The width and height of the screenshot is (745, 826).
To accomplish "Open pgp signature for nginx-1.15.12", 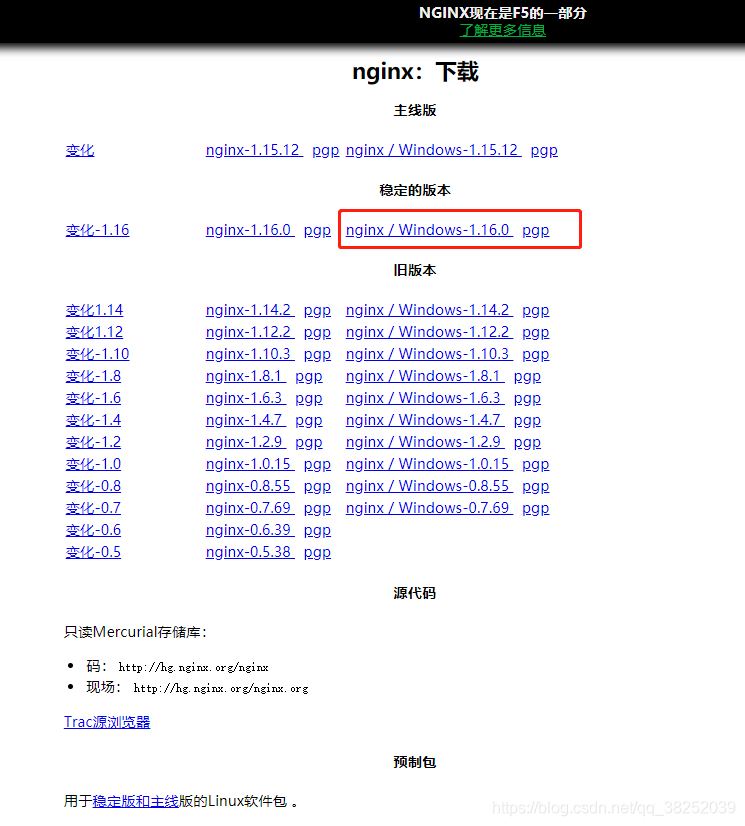I will click(x=326, y=150).
